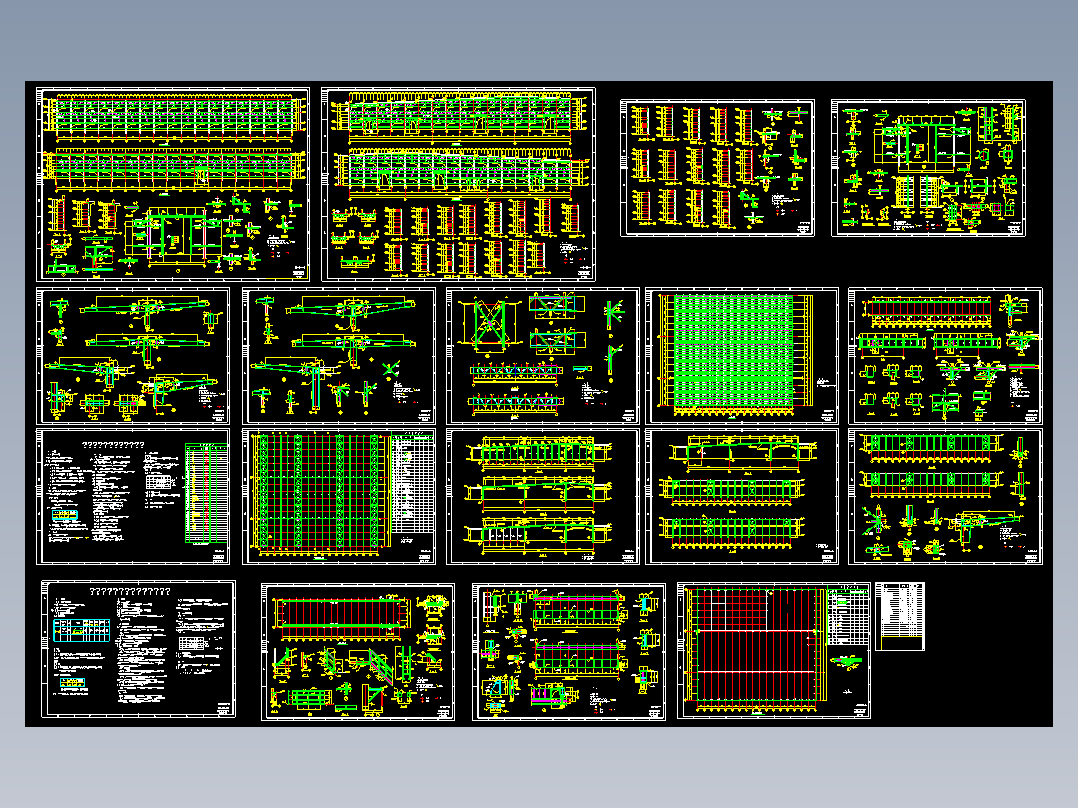Click the small white schedule table at bottom right
The width and height of the screenshot is (1078, 808).
900,616
